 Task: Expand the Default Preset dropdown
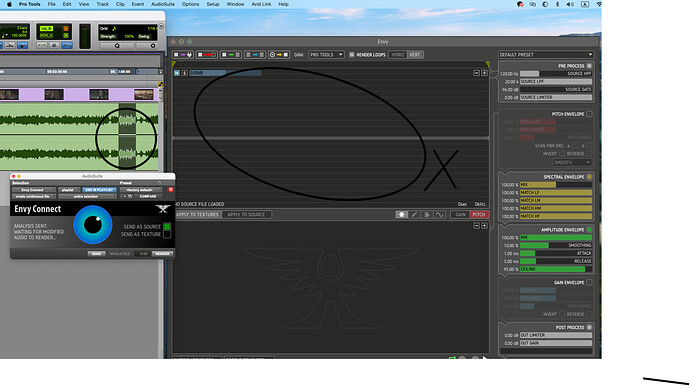coord(546,55)
